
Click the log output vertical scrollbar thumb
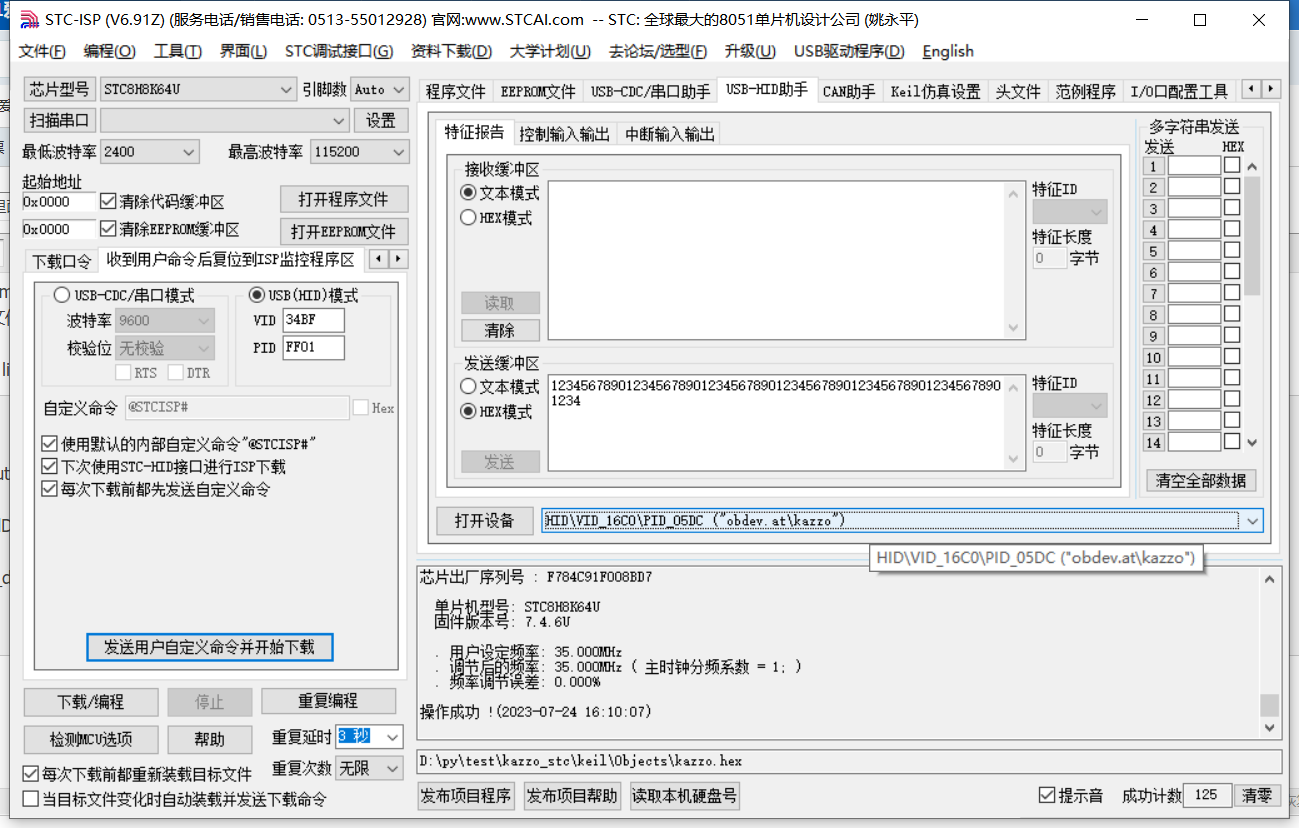tap(1270, 703)
